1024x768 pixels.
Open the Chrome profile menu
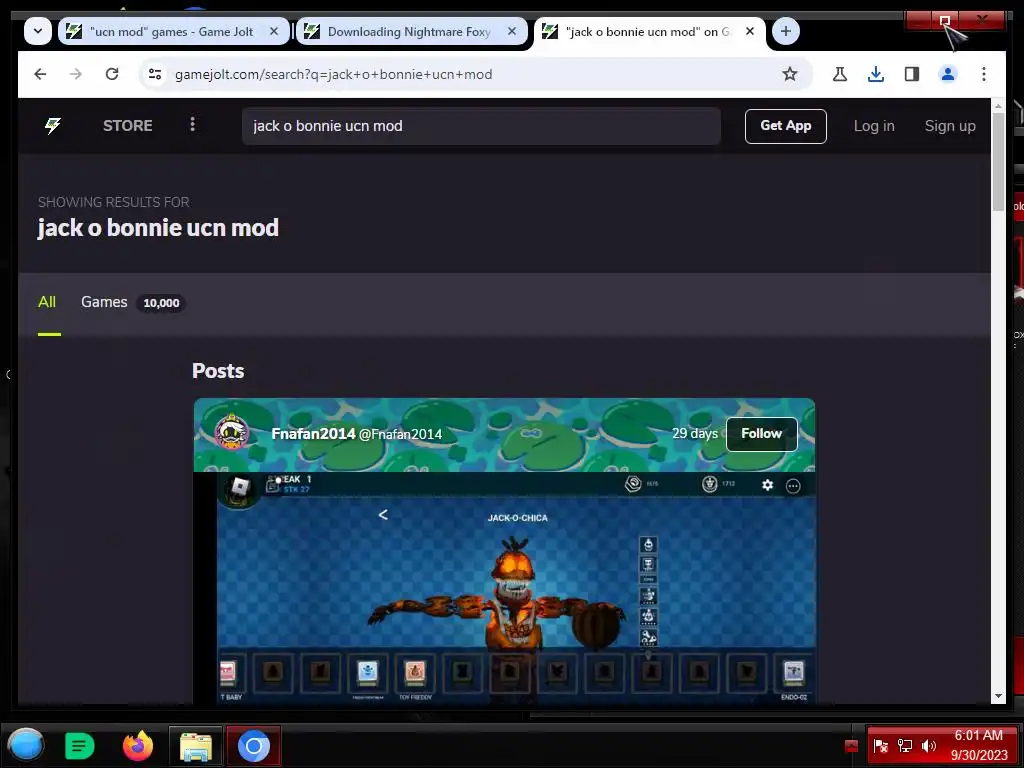pyautogui.click(x=948, y=74)
